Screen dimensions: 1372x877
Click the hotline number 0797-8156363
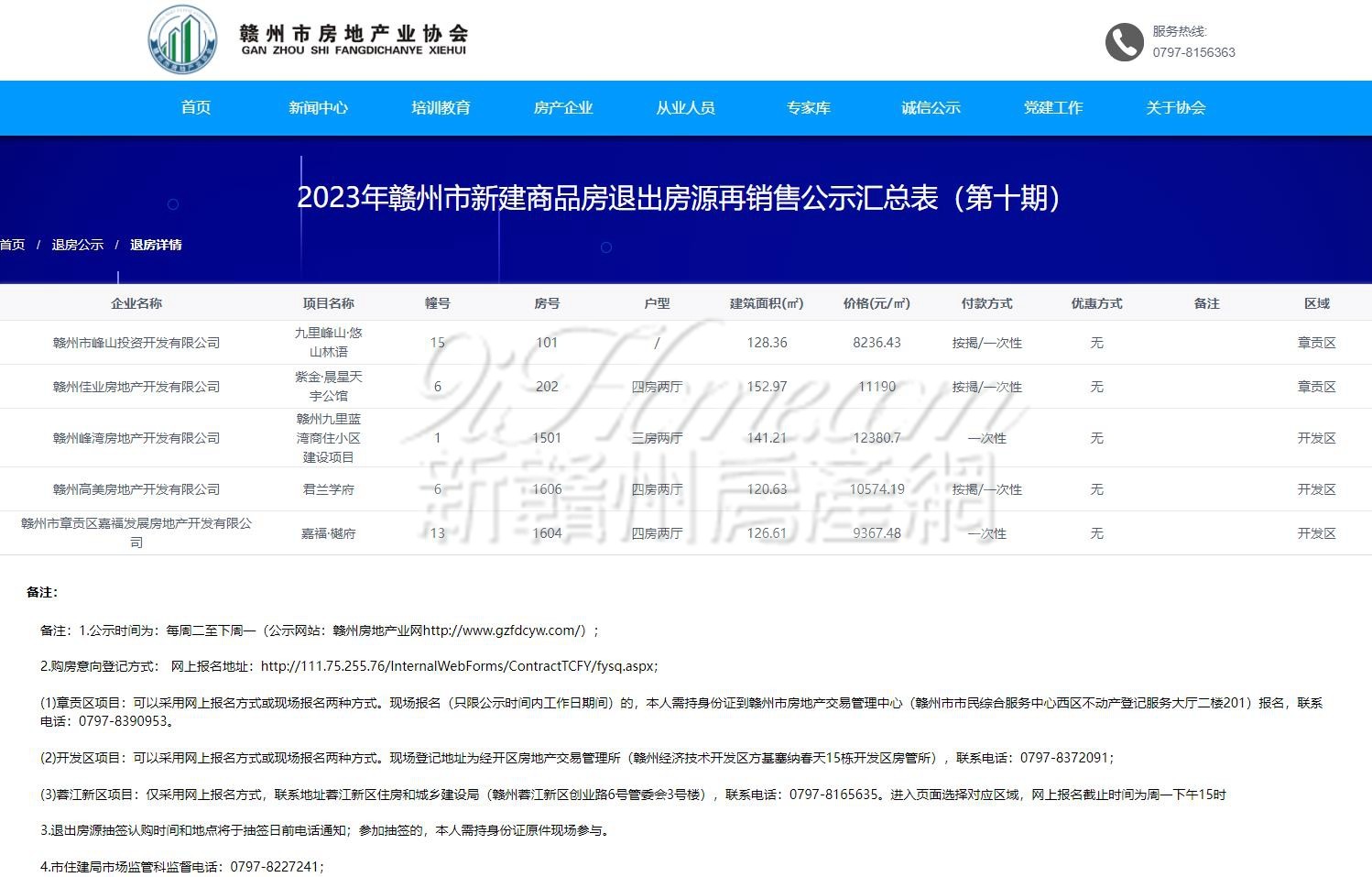[x=1193, y=52]
